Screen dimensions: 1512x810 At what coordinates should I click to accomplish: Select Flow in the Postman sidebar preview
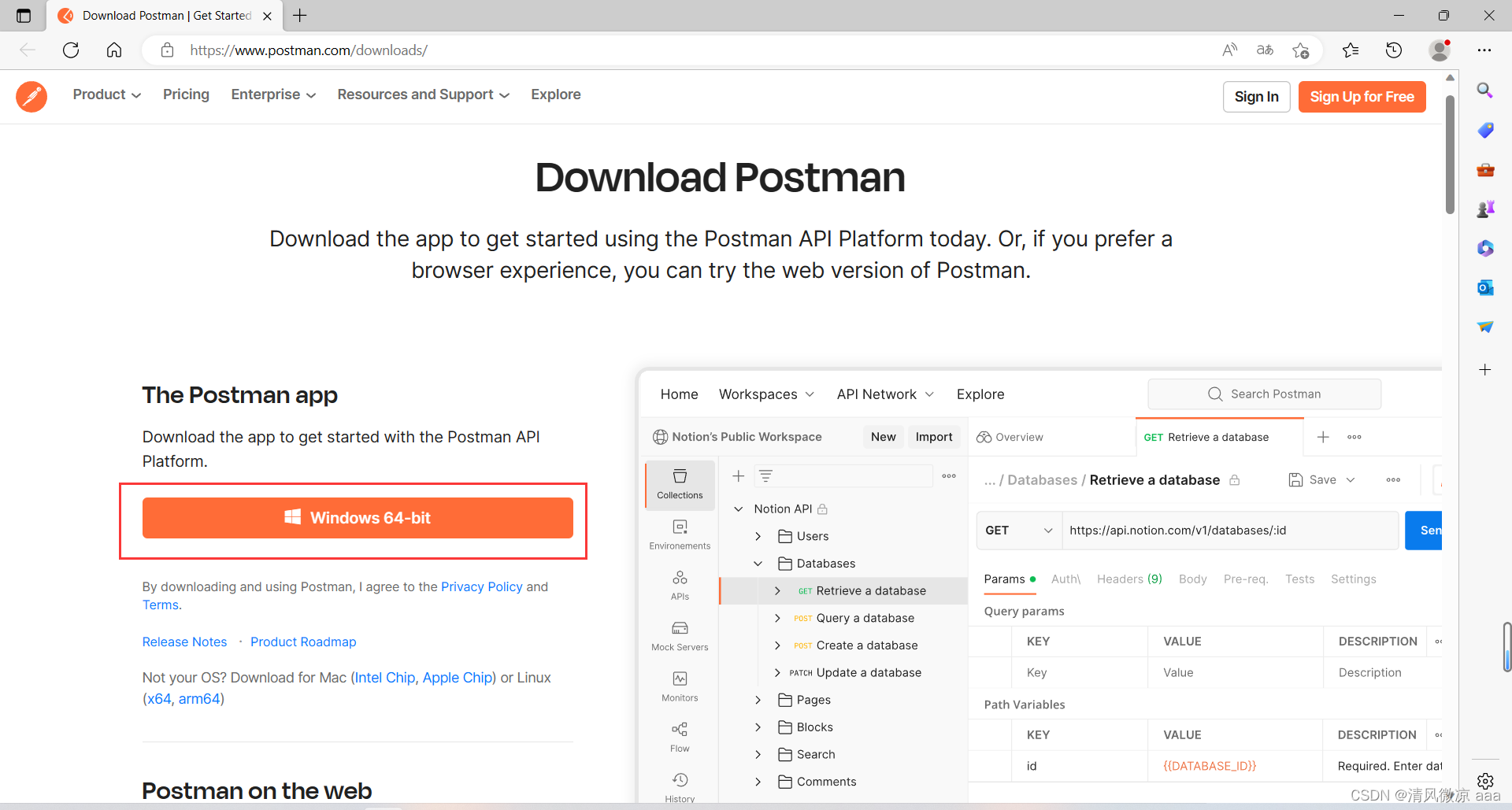[680, 737]
